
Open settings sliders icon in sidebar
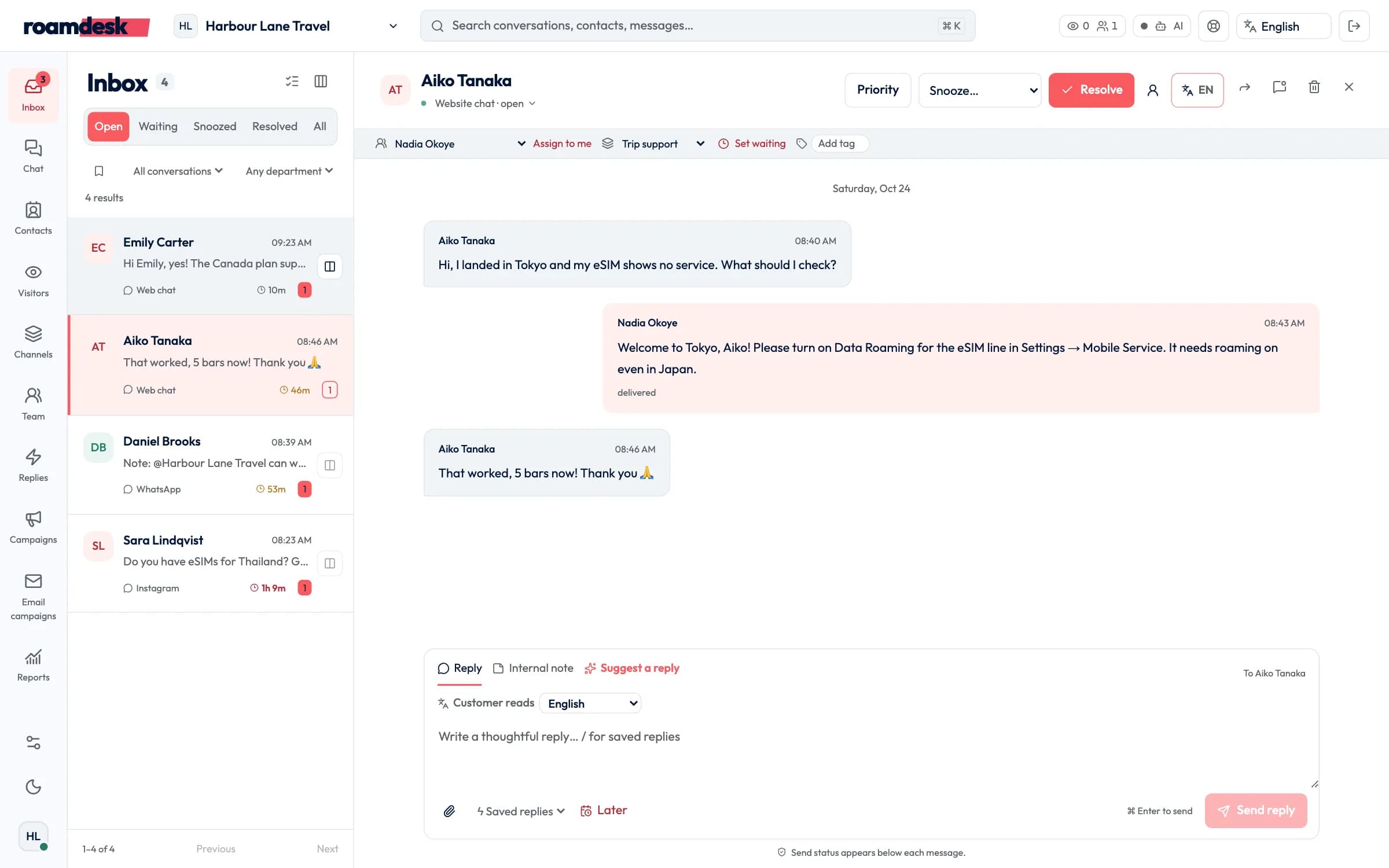point(33,742)
